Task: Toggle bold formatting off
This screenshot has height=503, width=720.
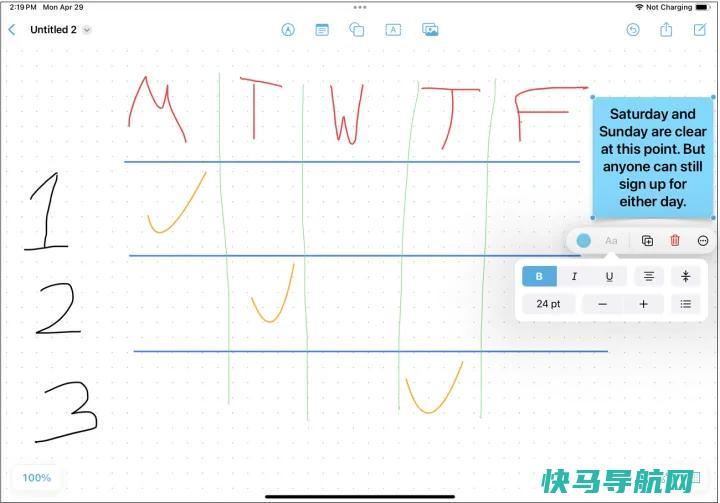Action: click(539, 276)
